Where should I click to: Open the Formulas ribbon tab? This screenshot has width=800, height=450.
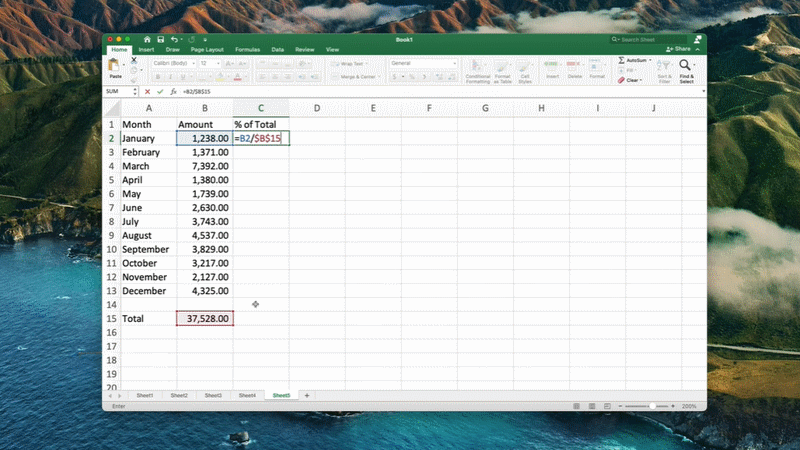coord(247,49)
